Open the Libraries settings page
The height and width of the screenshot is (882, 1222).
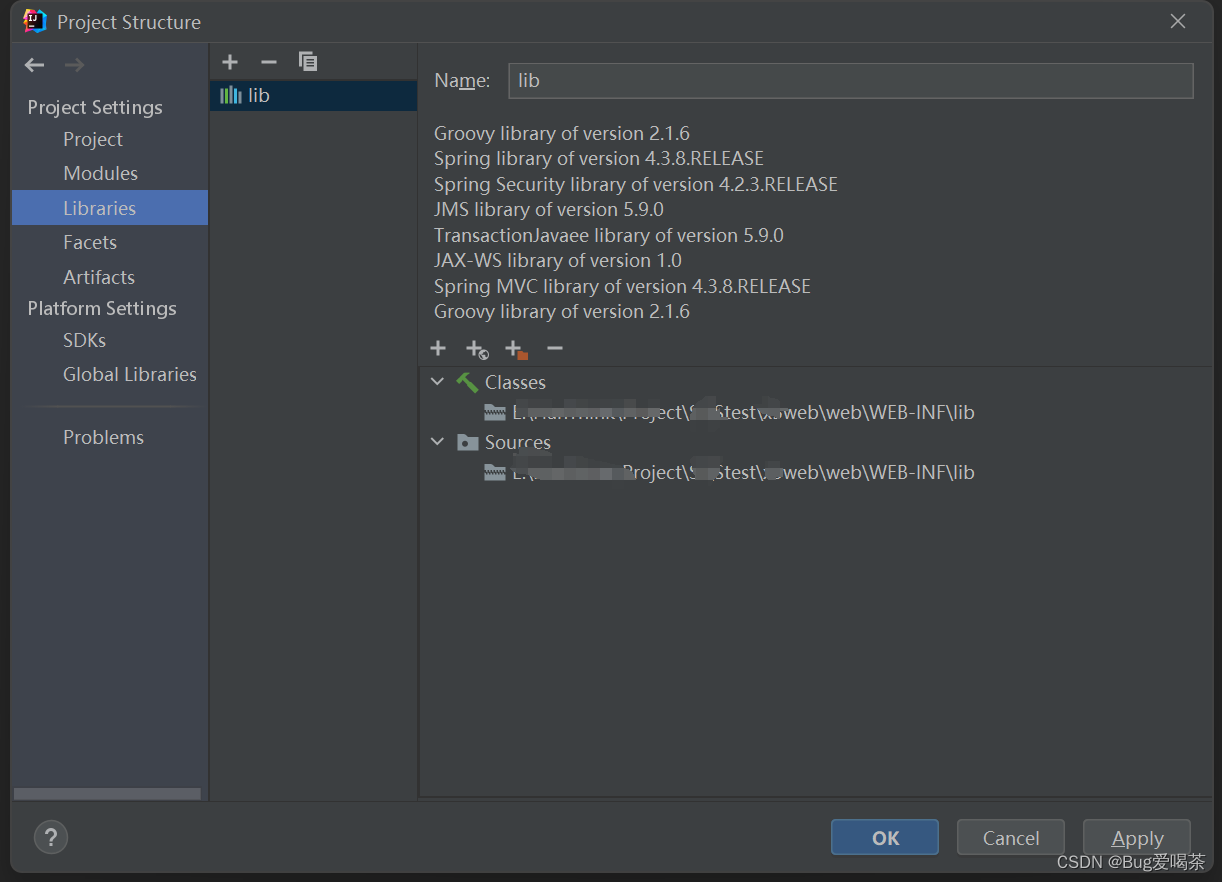pos(110,208)
